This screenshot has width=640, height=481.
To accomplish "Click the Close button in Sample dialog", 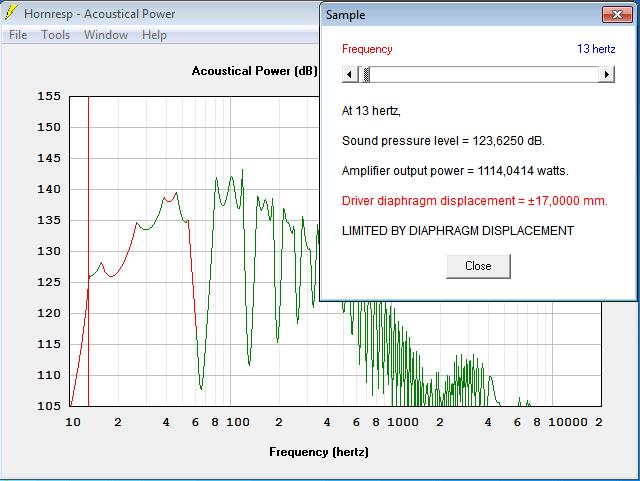I will (x=478, y=266).
